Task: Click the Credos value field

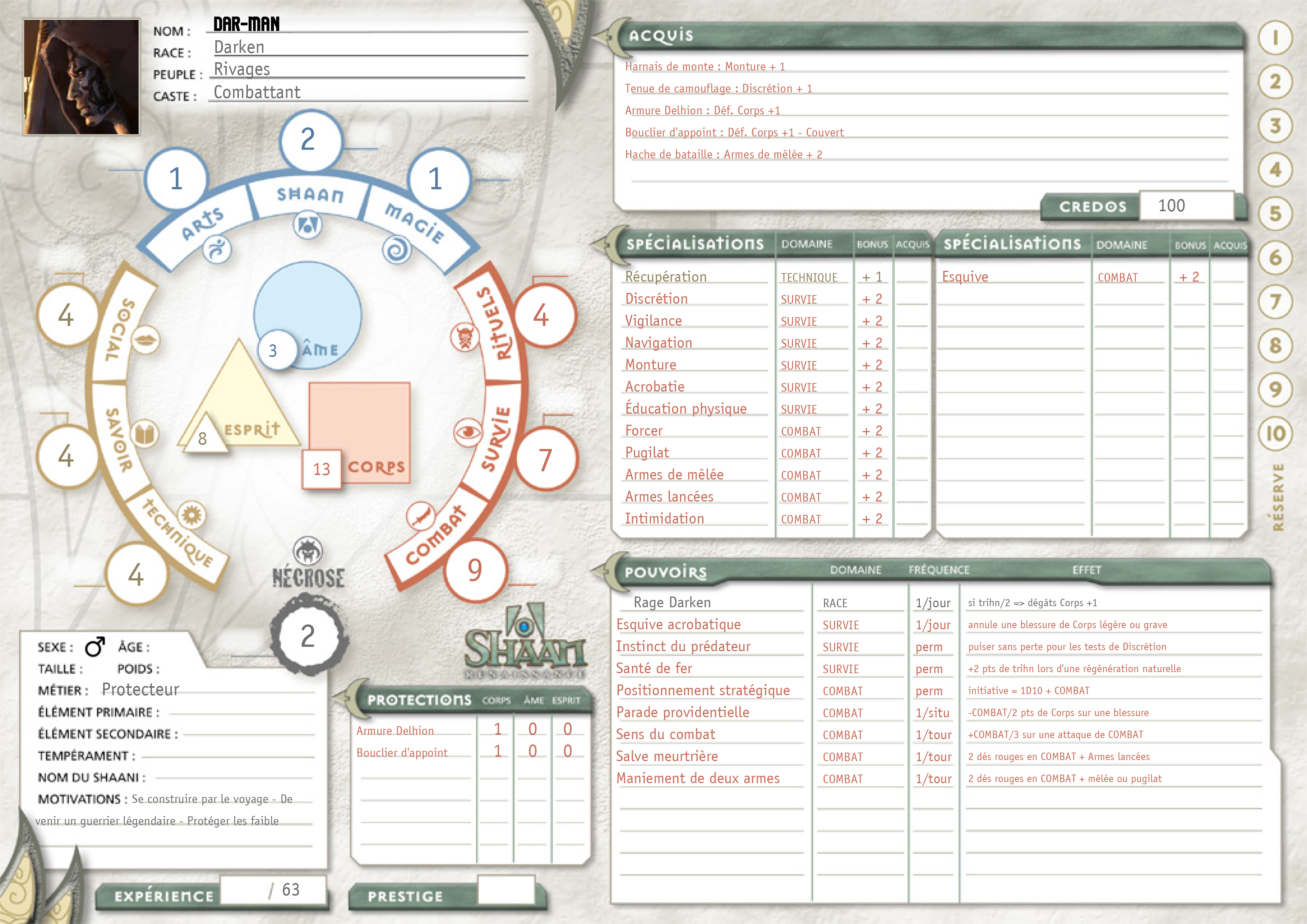Action: click(x=1186, y=205)
